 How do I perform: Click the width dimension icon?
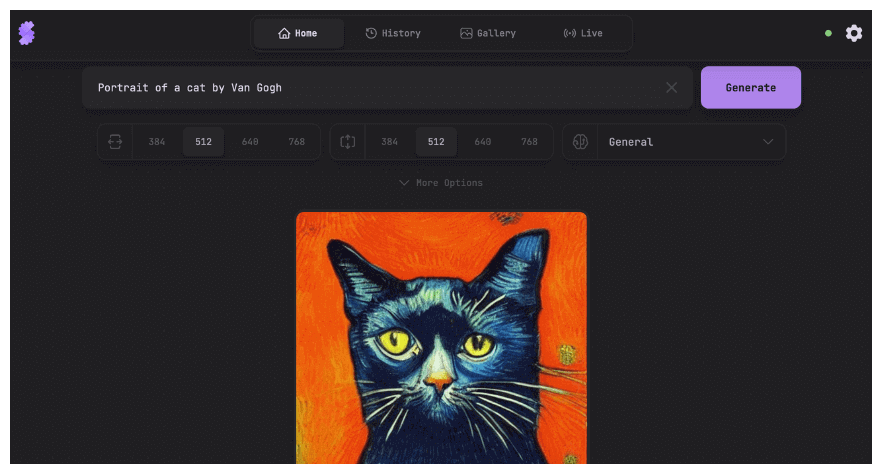coord(115,142)
